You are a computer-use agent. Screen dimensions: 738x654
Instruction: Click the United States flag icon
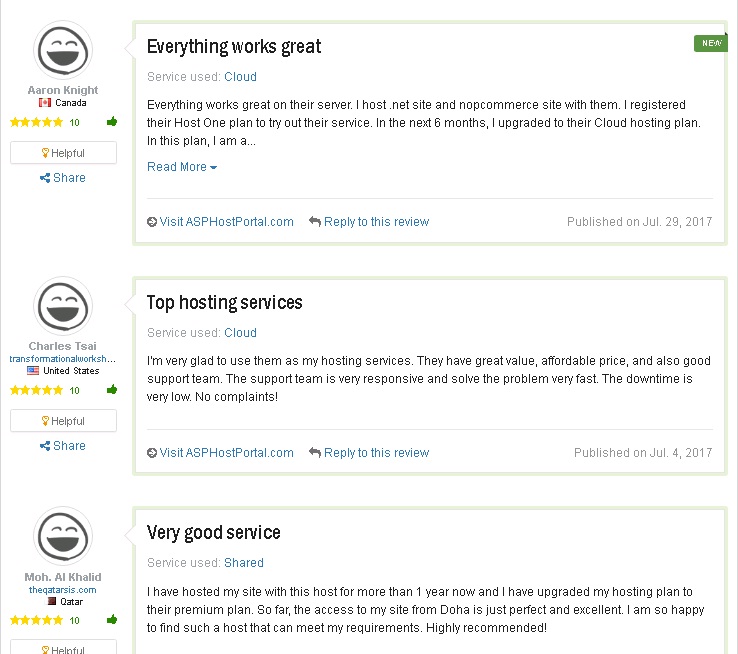pos(33,370)
